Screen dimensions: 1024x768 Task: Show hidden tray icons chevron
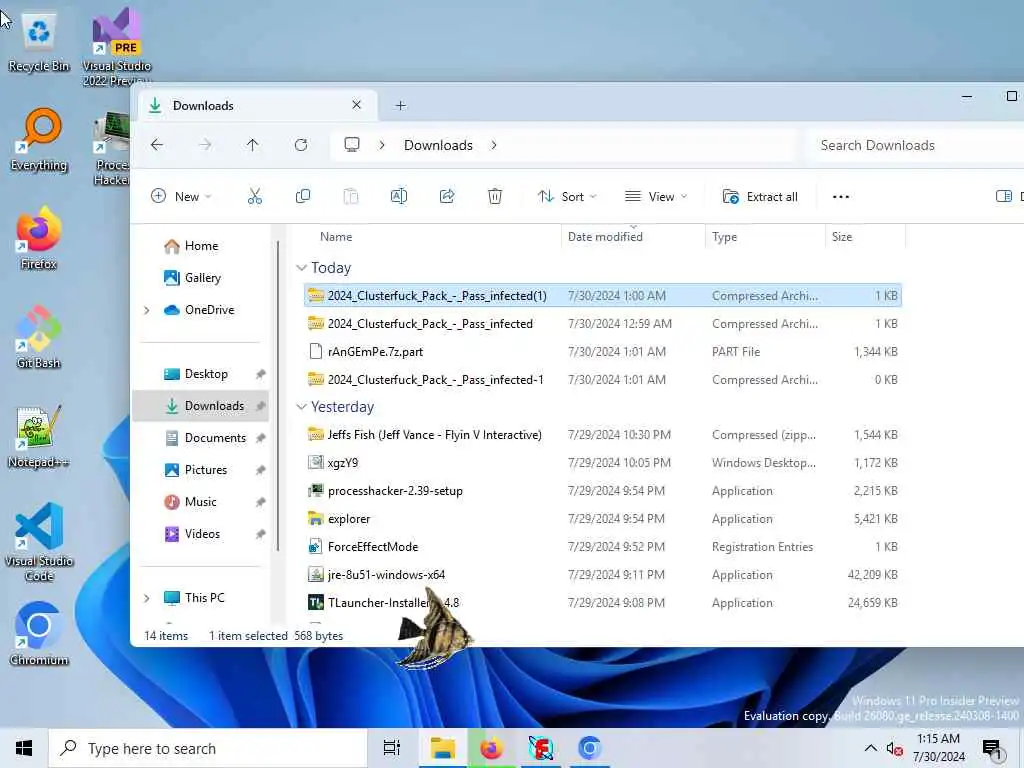coord(871,748)
